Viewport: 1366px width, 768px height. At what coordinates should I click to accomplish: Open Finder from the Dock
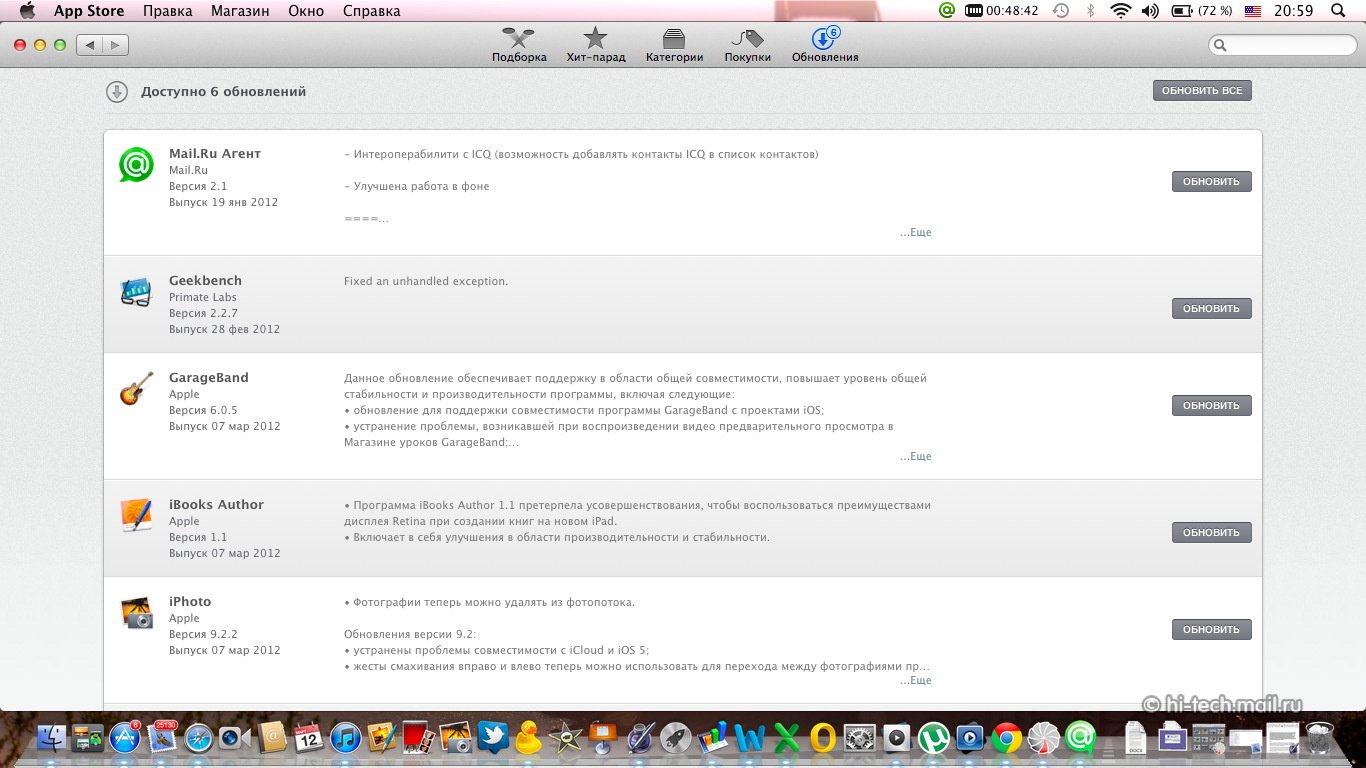click(x=52, y=738)
